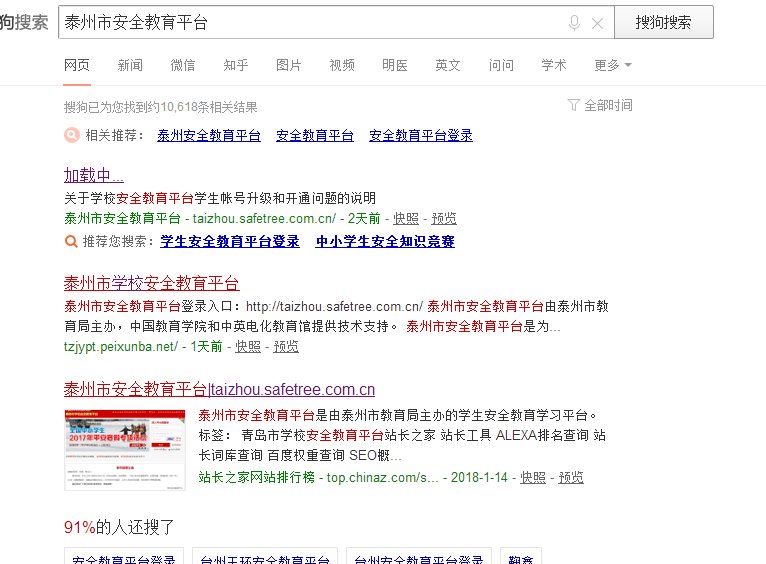The height and width of the screenshot is (564, 766).
Task: Select the 网页 tab
Action: tap(77, 65)
